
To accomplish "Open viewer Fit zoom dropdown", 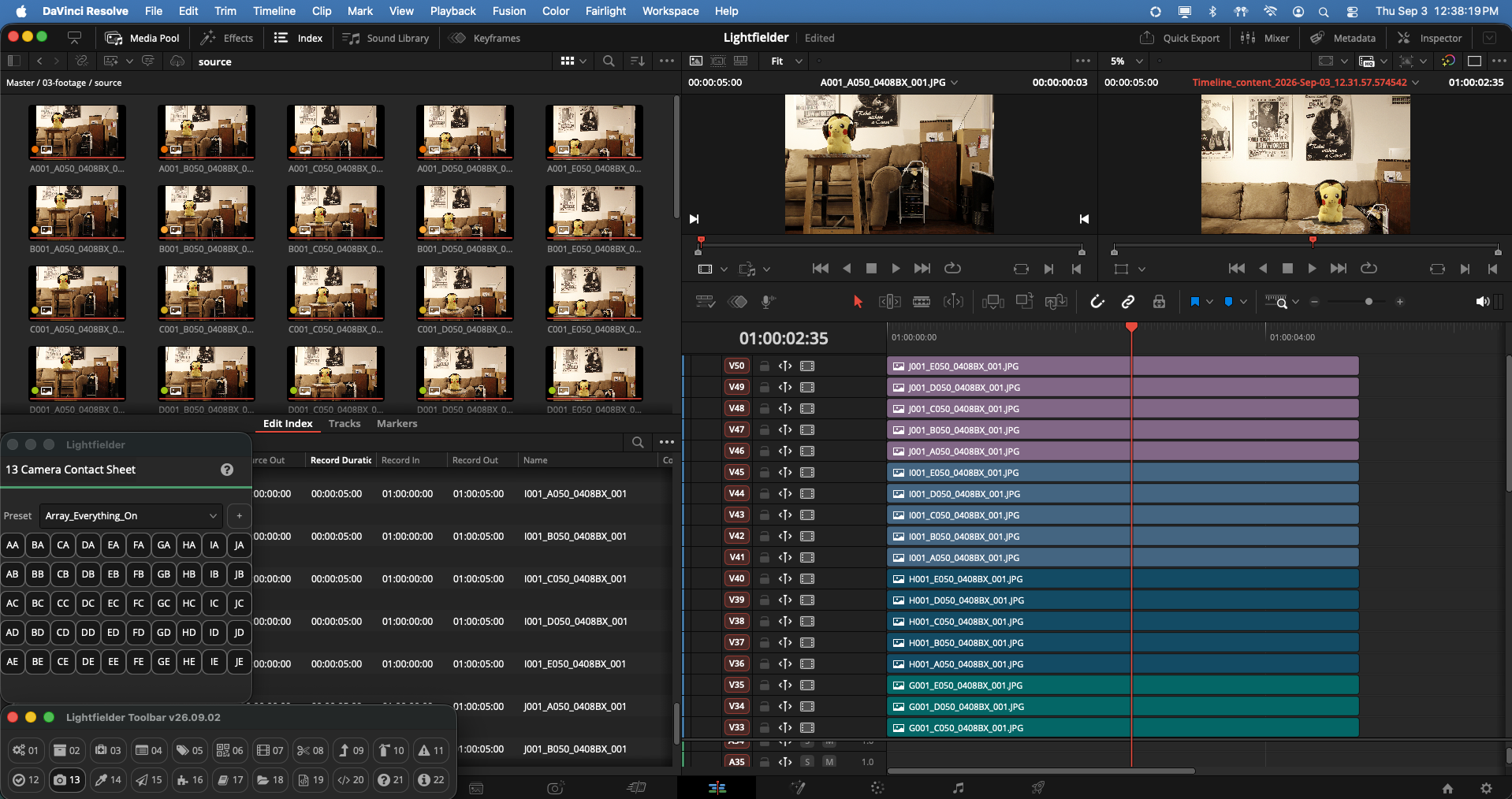I will [x=787, y=61].
